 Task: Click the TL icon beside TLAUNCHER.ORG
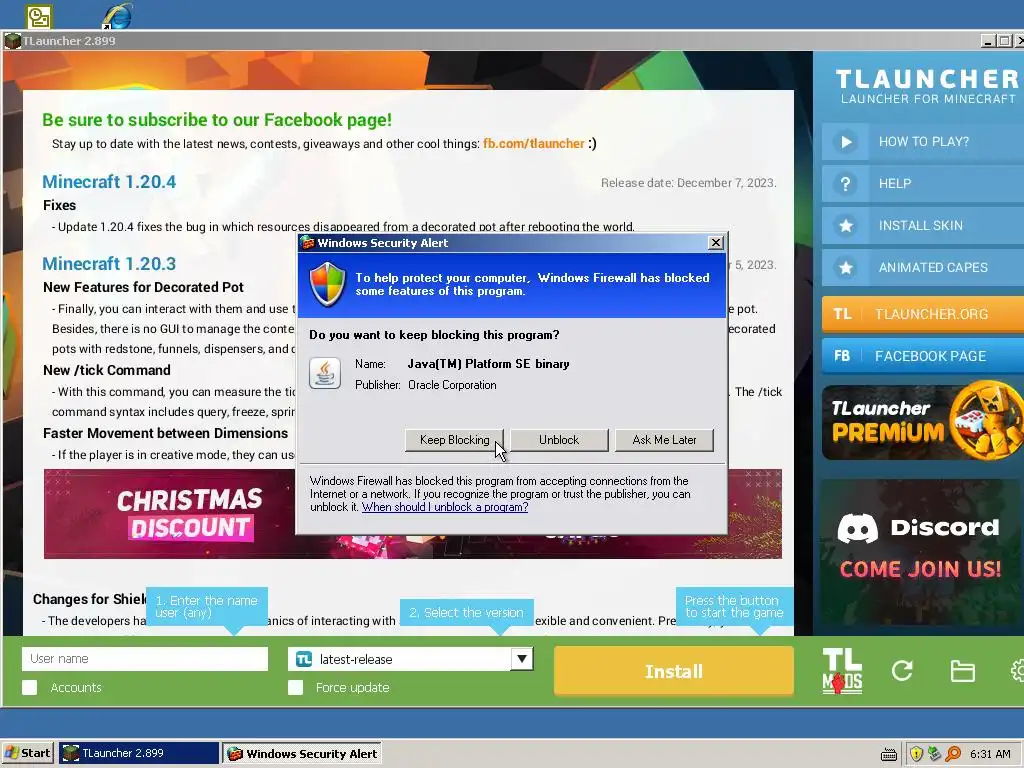click(x=842, y=314)
